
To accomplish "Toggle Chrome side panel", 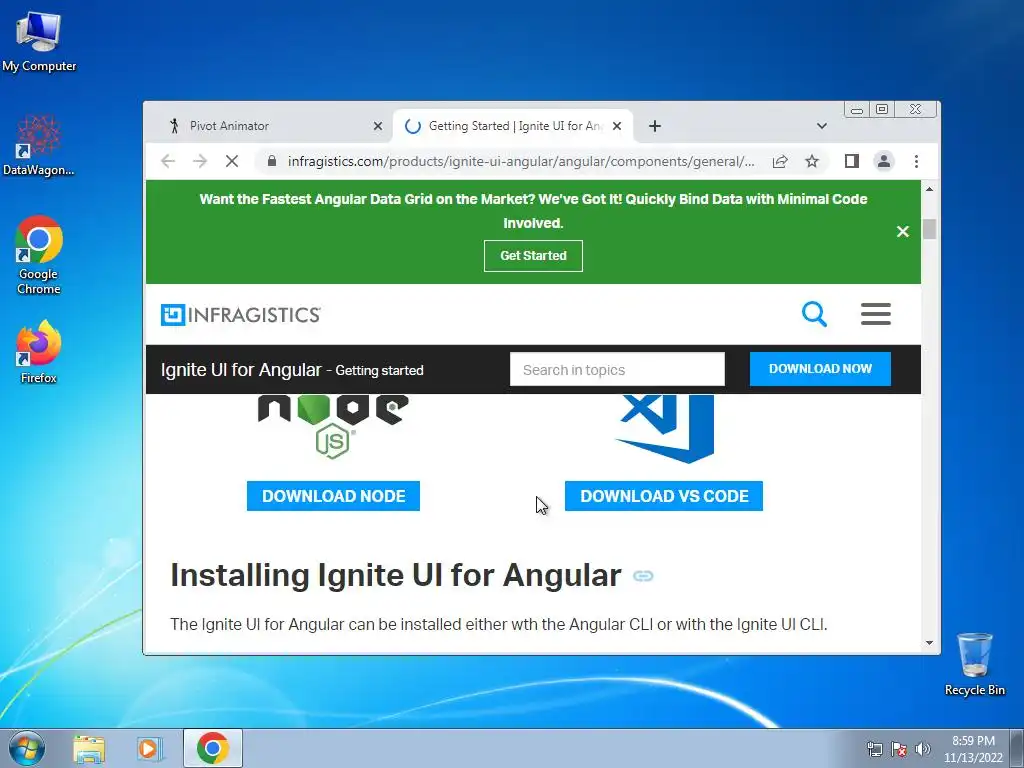I will pyautogui.click(x=852, y=161).
